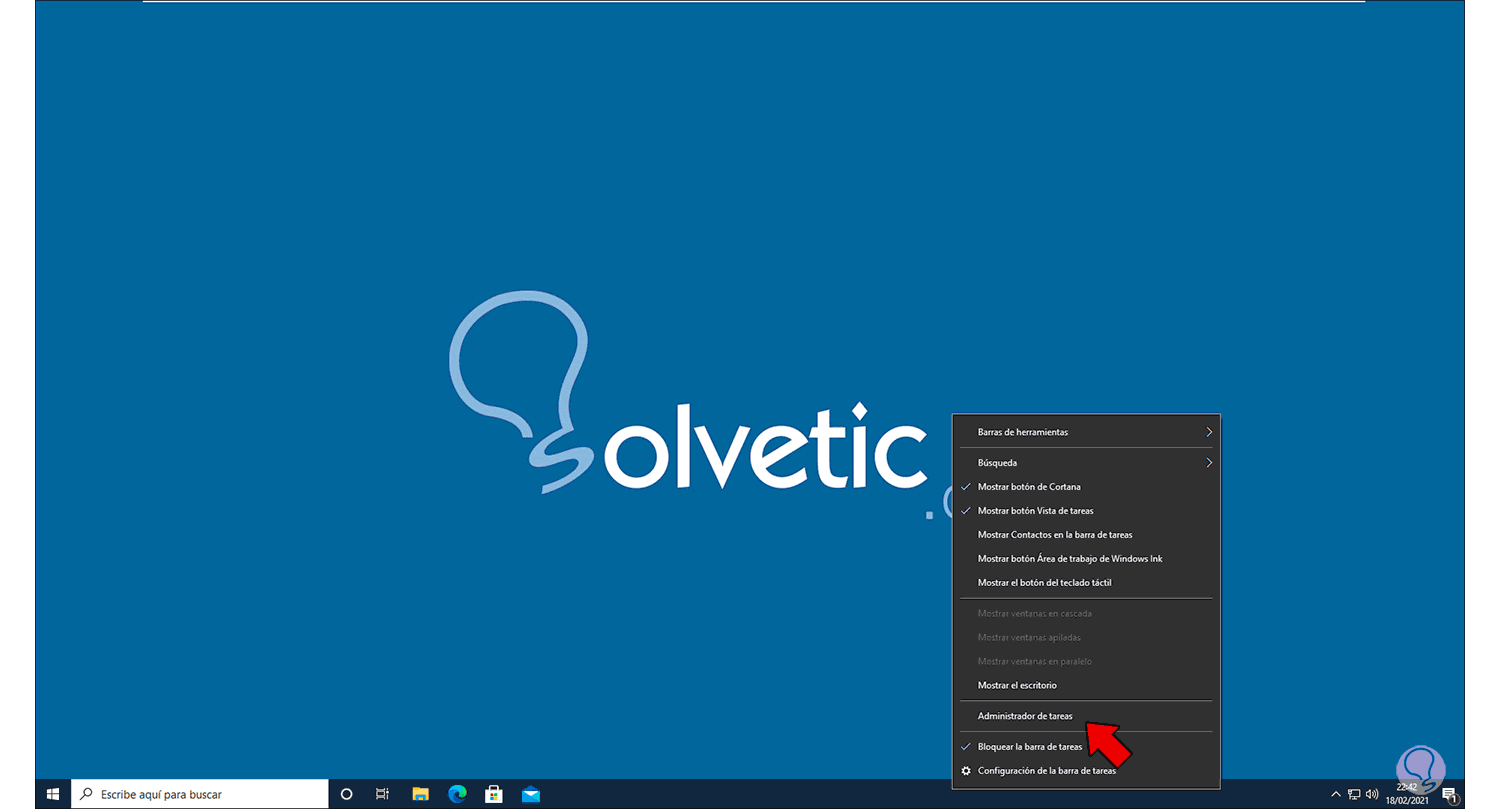
Task: Enable Mostrar Contactos en la barra de tareas
Action: tap(1054, 535)
